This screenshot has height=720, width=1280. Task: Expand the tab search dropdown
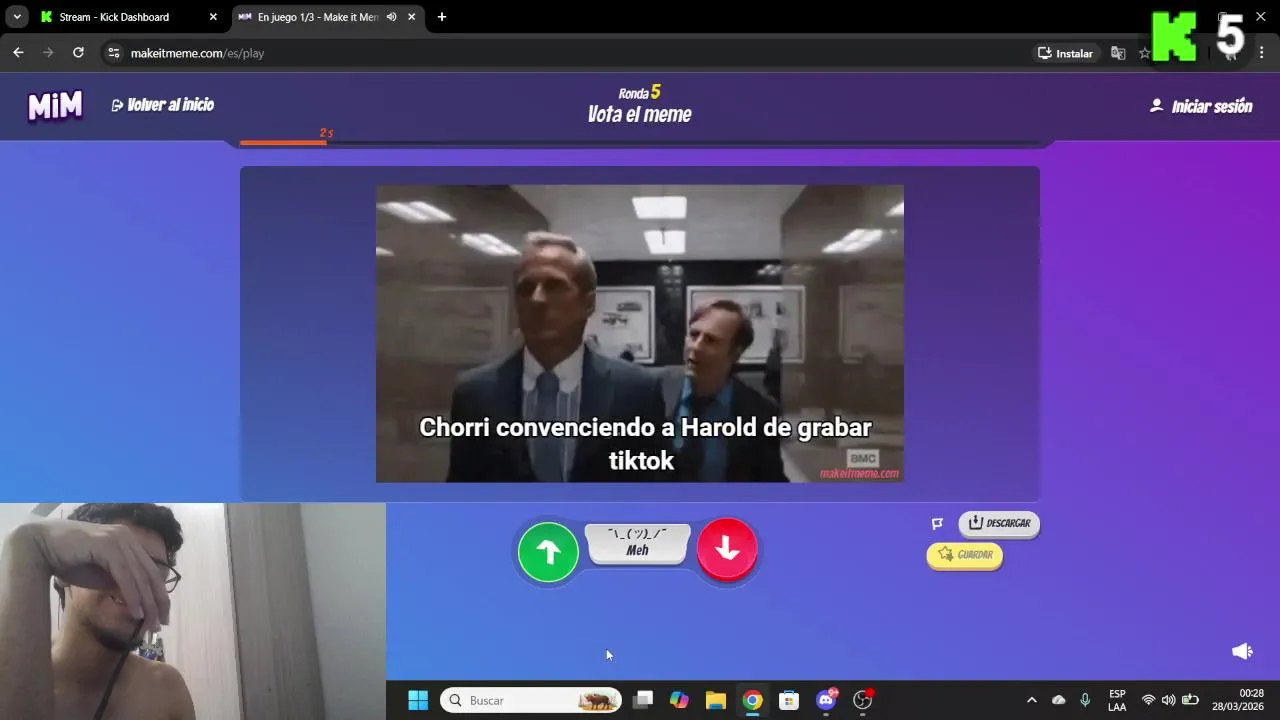[x=17, y=17]
